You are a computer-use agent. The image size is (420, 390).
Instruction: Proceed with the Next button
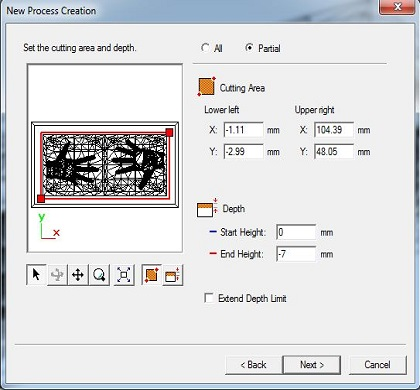(x=312, y=365)
